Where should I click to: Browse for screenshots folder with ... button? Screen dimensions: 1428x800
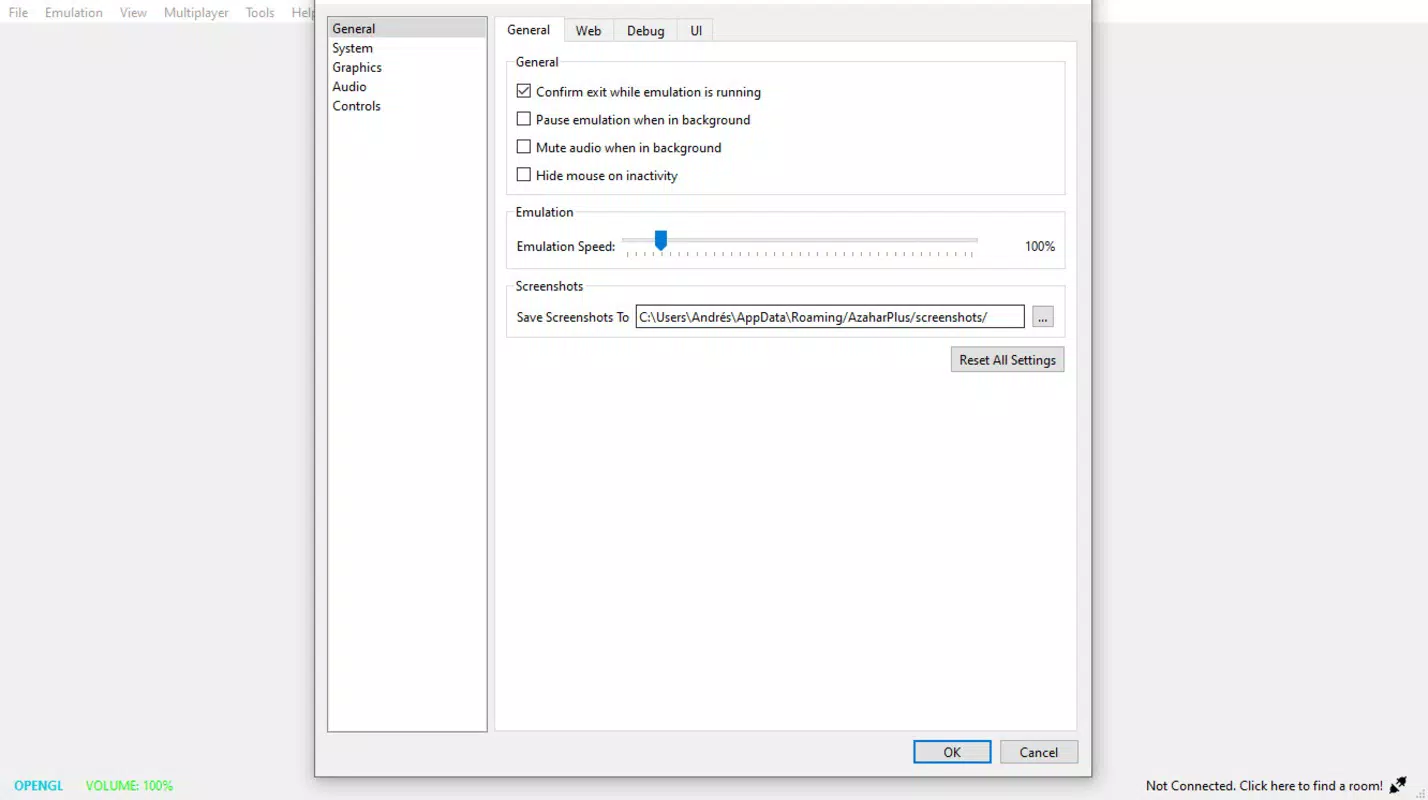1042,317
